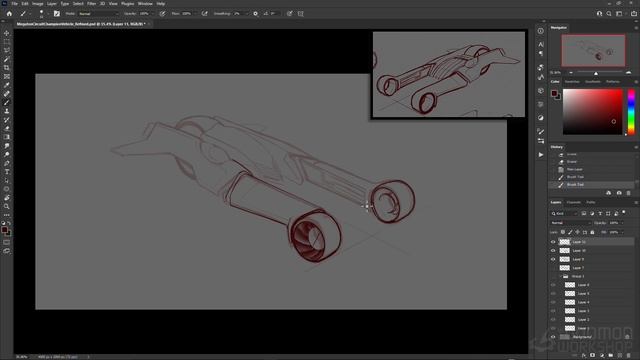The width and height of the screenshot is (640, 360).
Task: Switch to the Channels tab
Action: [x=573, y=202]
